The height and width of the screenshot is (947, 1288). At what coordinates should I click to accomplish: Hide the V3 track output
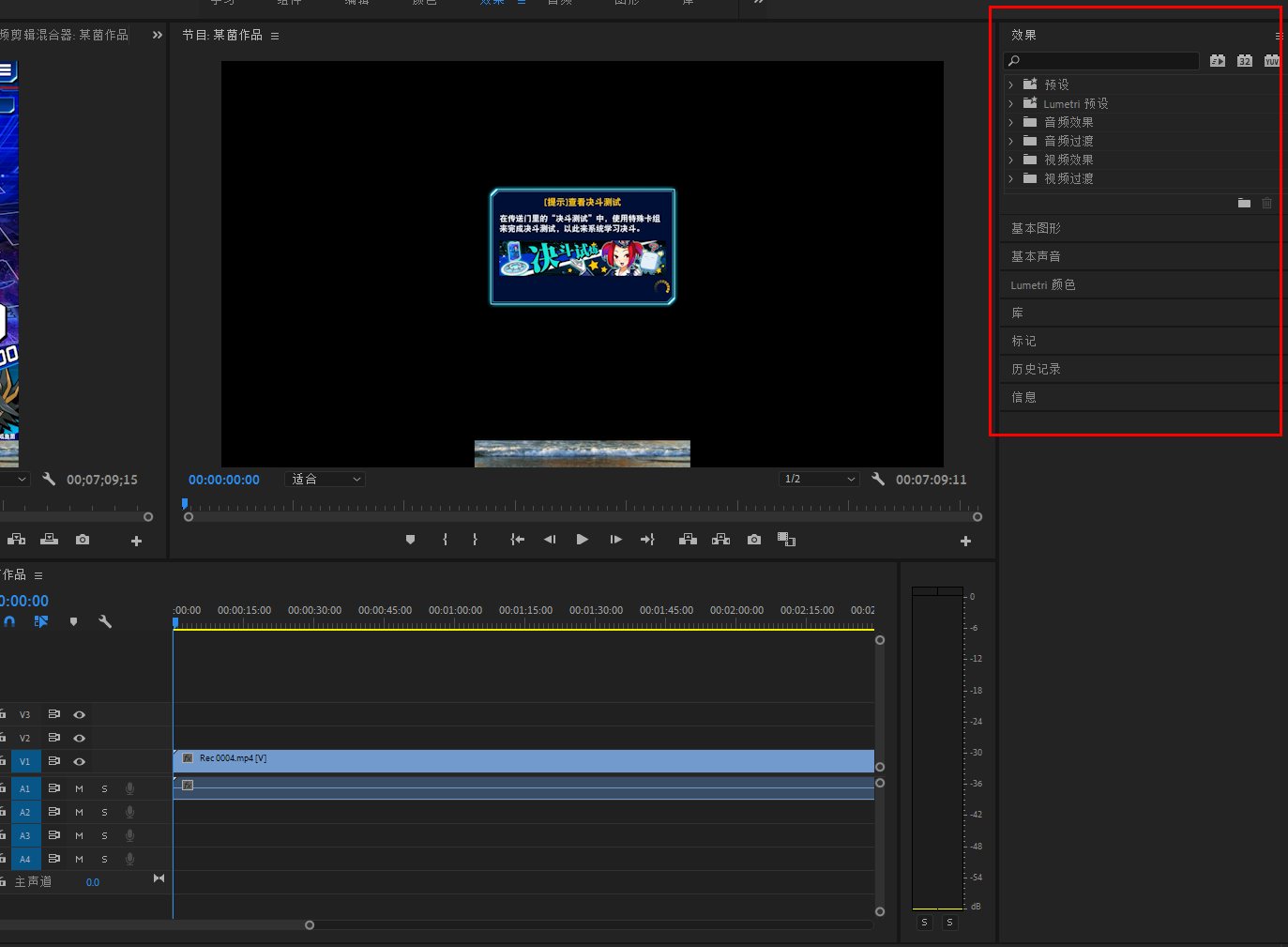pos(79,714)
